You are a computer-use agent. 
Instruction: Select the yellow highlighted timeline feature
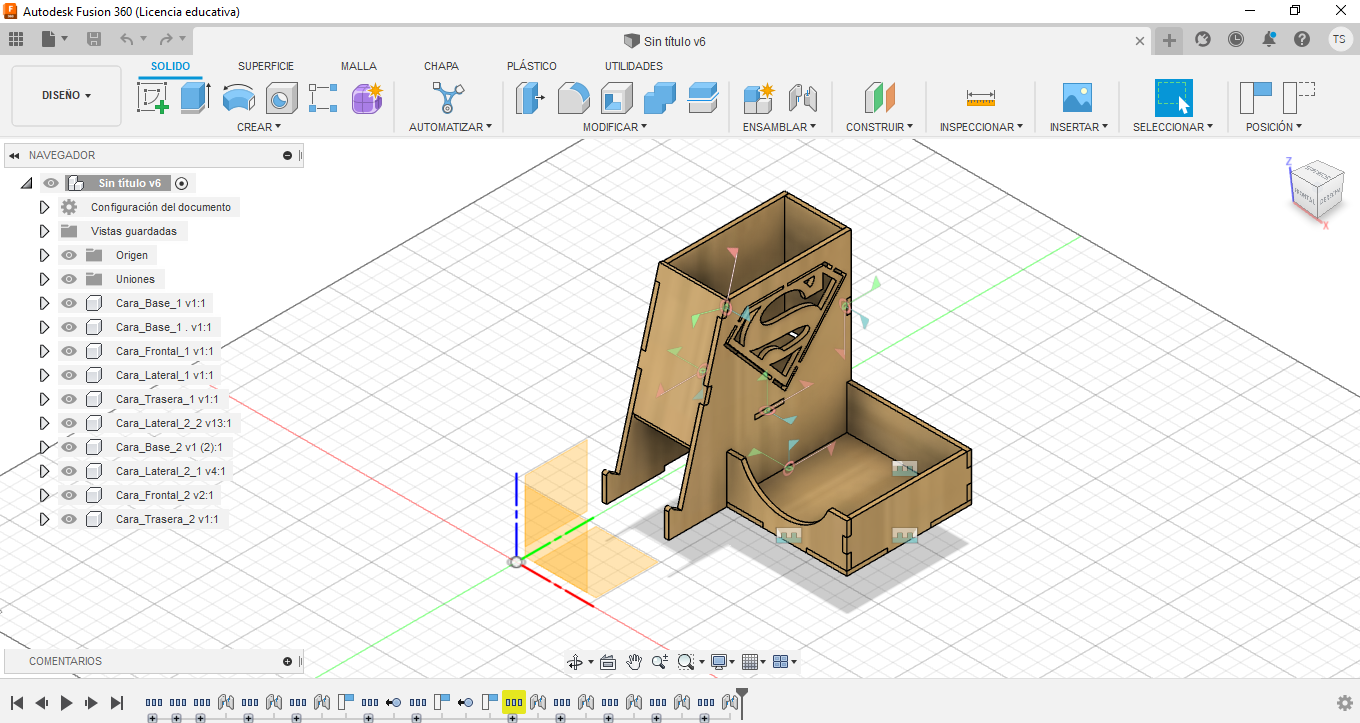coord(514,702)
